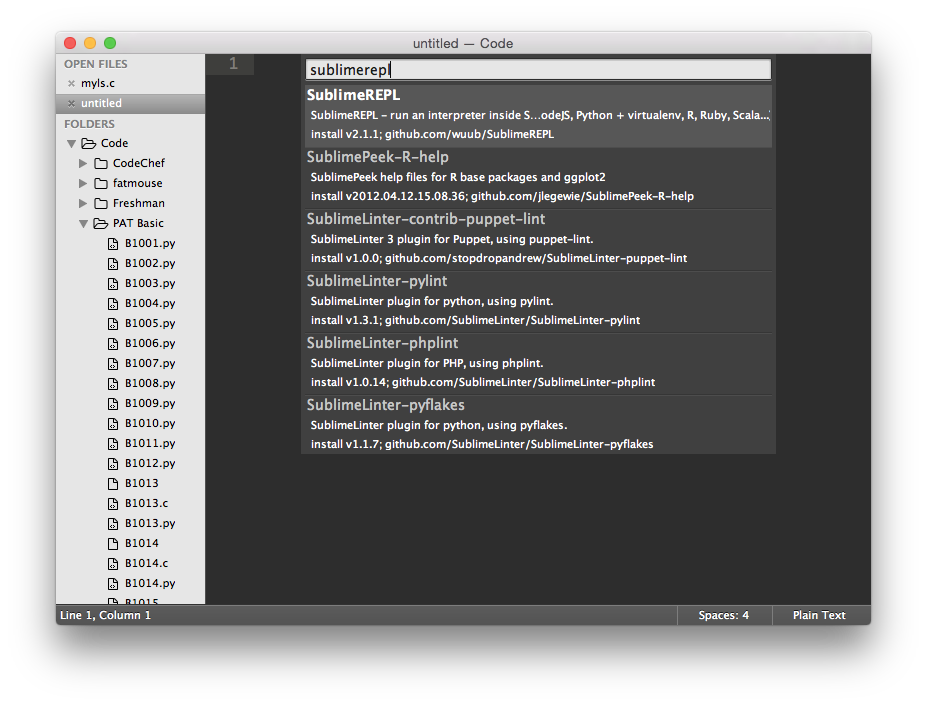Select the folder icon next to Code
927x705 pixels.
pos(89,143)
